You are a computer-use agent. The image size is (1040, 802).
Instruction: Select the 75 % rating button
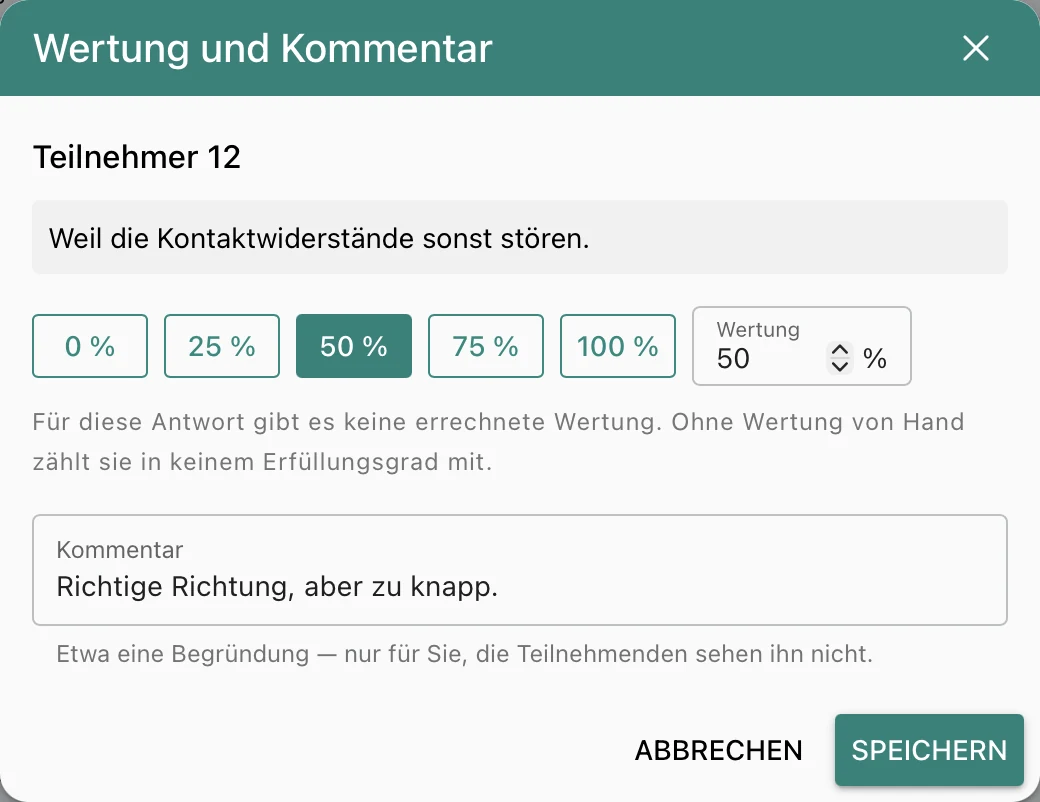coord(486,346)
